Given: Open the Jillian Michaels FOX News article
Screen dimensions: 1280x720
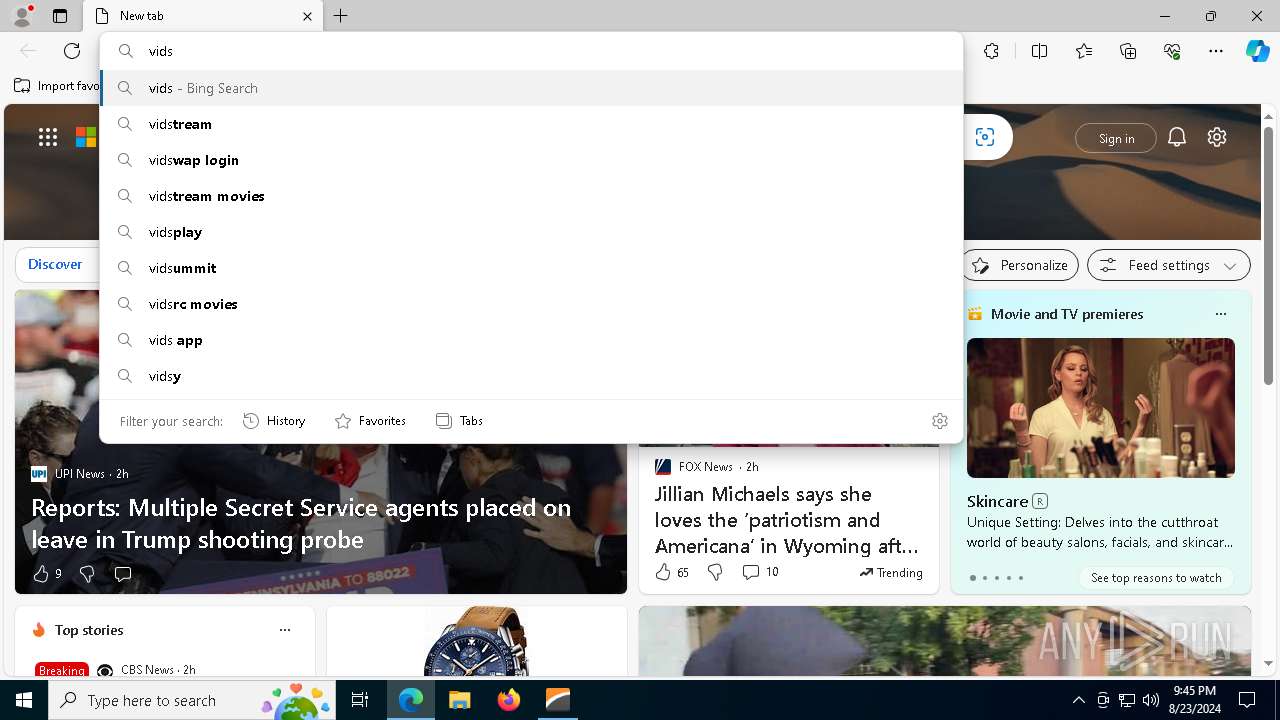Looking at the screenshot, I should (787, 520).
